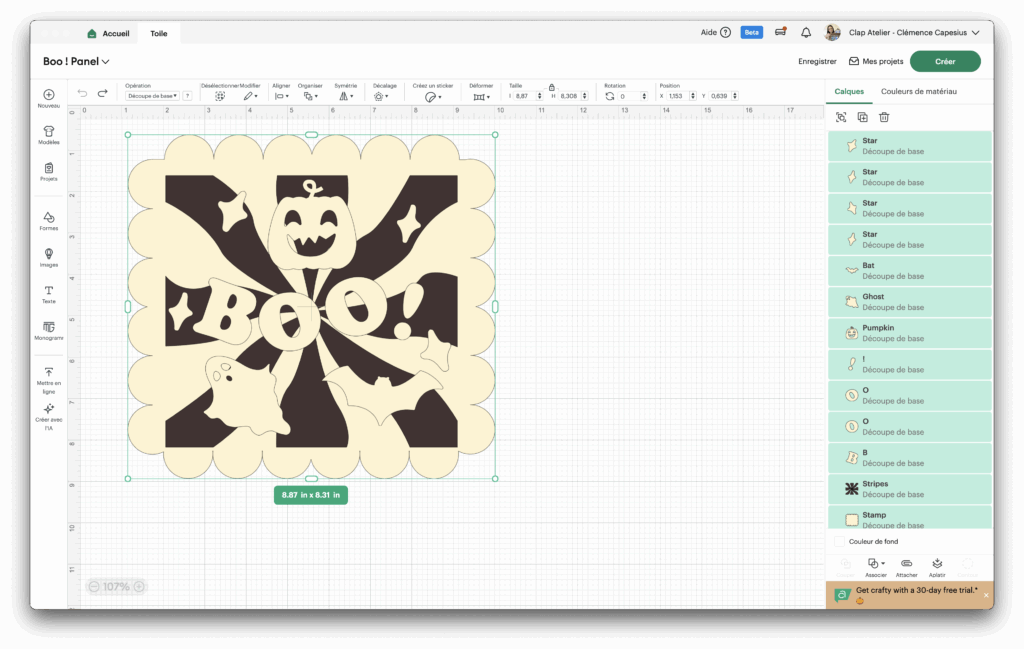
Task: Open the Opération dropdown
Action: [x=152, y=96]
